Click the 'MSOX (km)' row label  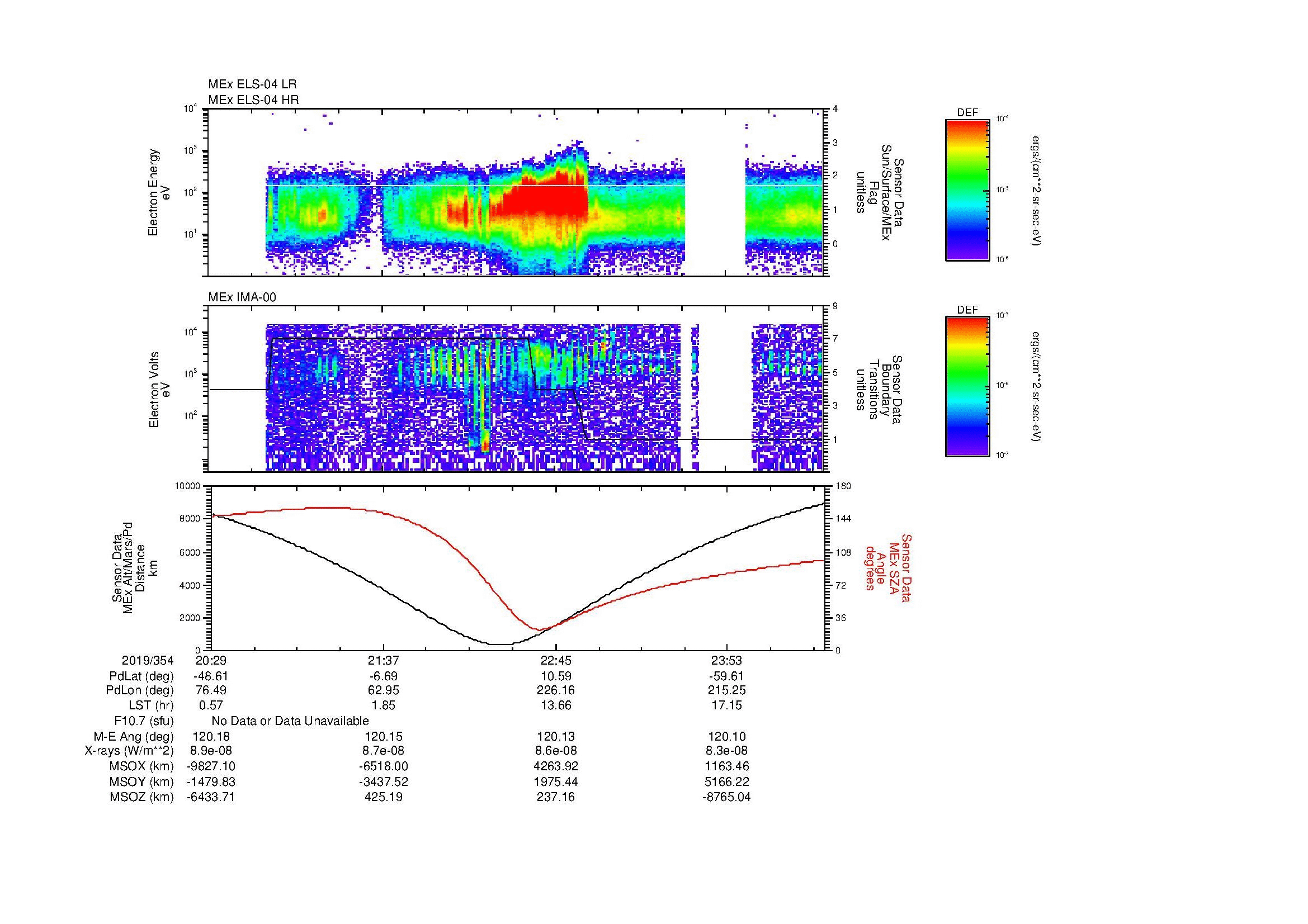point(141,766)
